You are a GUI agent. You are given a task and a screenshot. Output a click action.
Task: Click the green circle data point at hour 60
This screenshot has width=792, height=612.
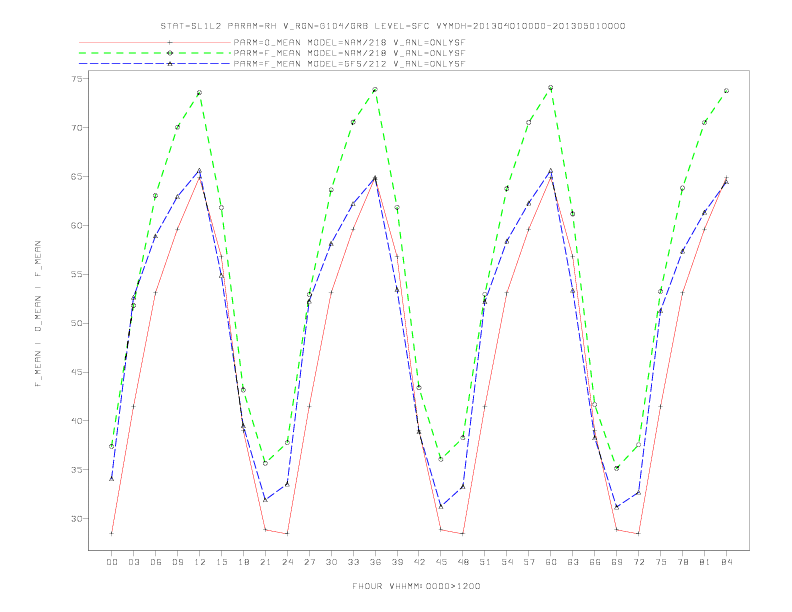[551, 88]
